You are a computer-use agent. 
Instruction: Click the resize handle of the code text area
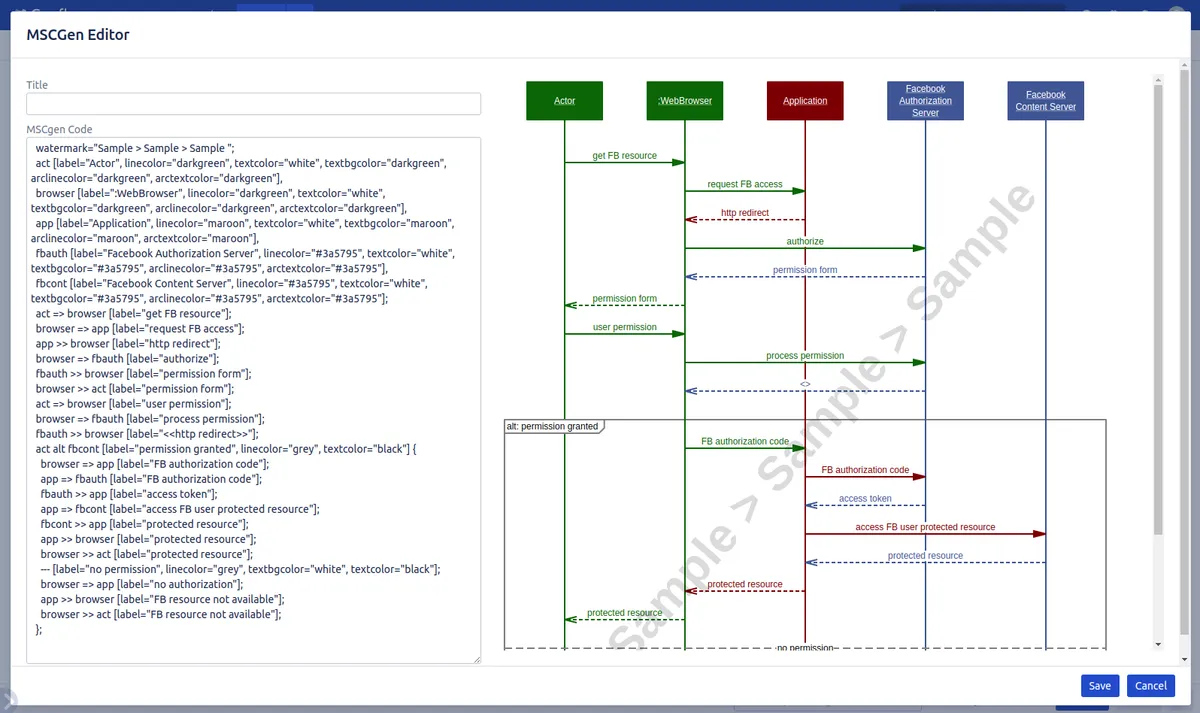pos(476,659)
